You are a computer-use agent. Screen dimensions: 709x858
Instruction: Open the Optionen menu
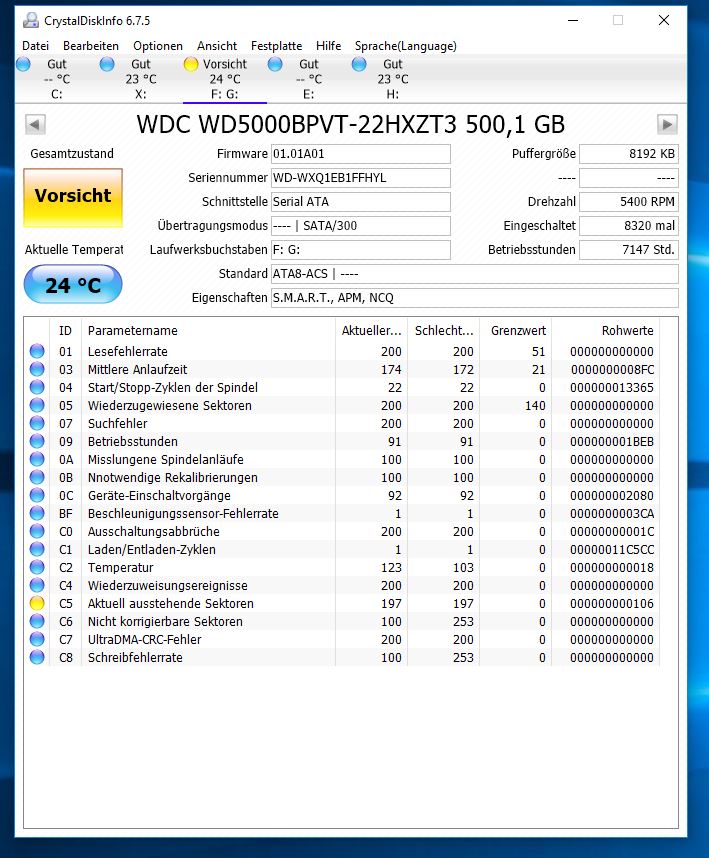click(158, 46)
